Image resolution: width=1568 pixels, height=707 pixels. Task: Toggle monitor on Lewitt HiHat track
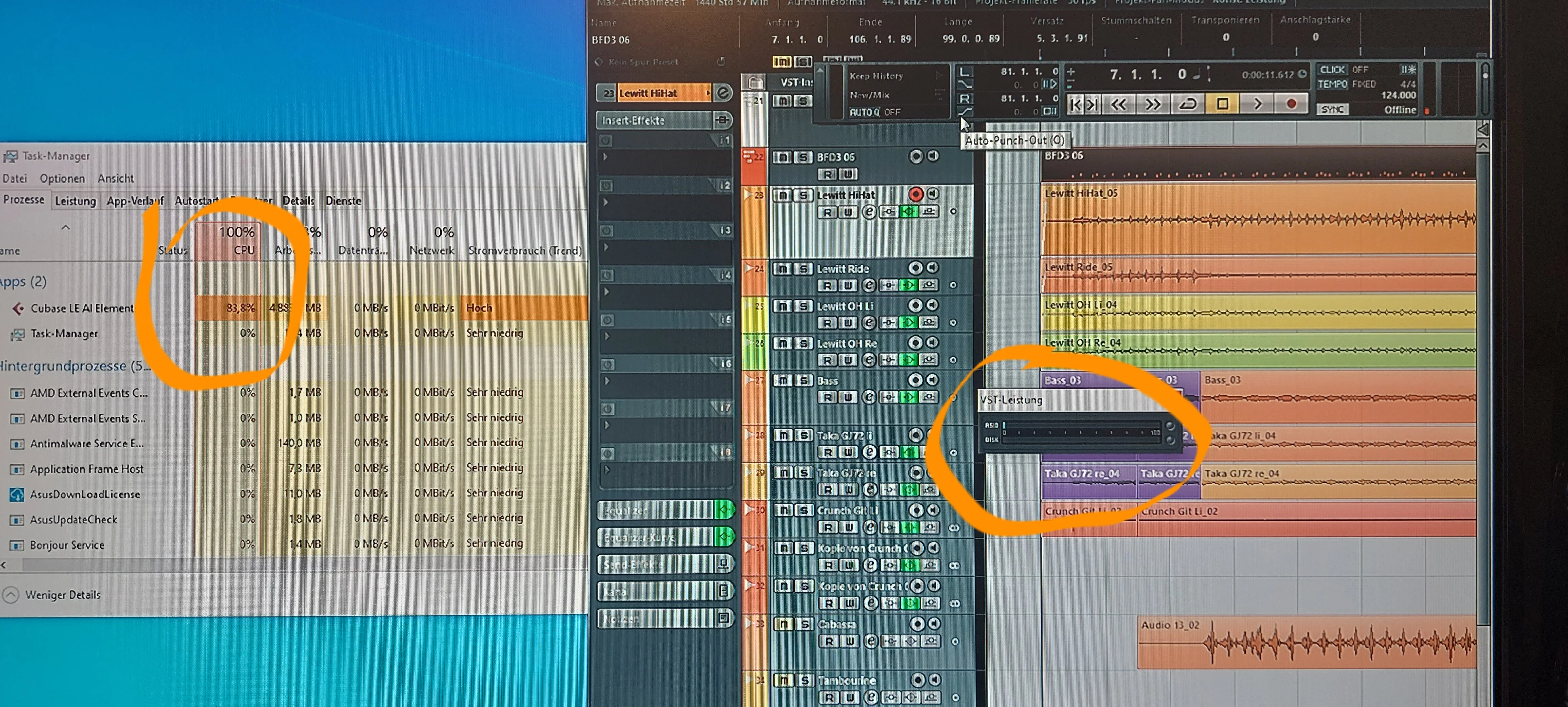933,194
